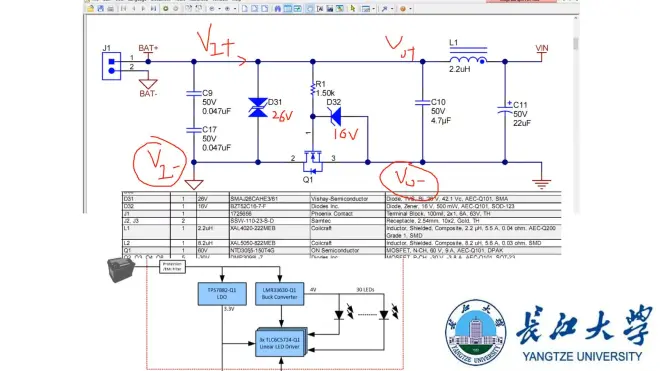Click the Print icon in toolbar

tap(110, 8)
